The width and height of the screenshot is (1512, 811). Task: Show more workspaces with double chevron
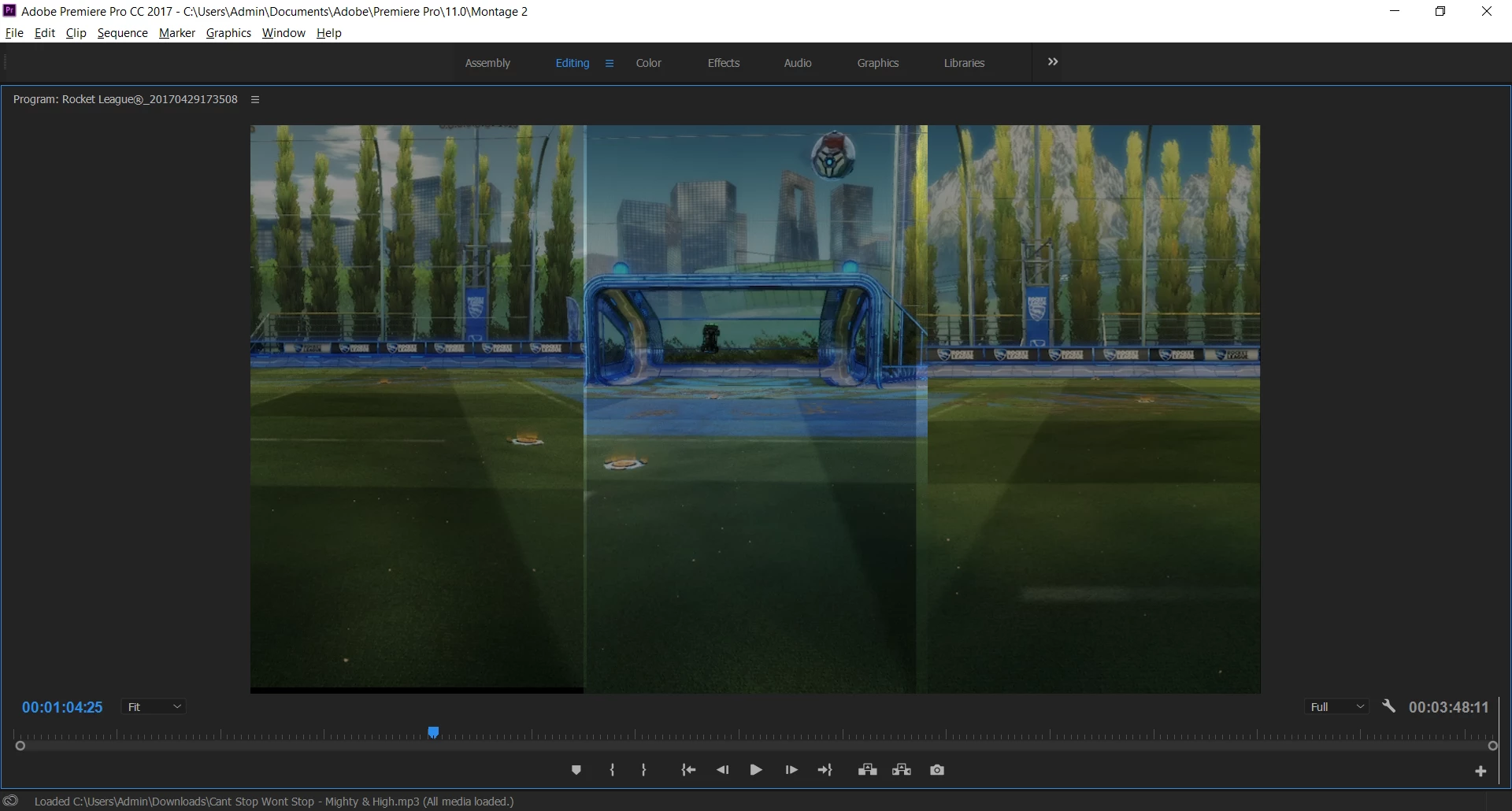1053,61
